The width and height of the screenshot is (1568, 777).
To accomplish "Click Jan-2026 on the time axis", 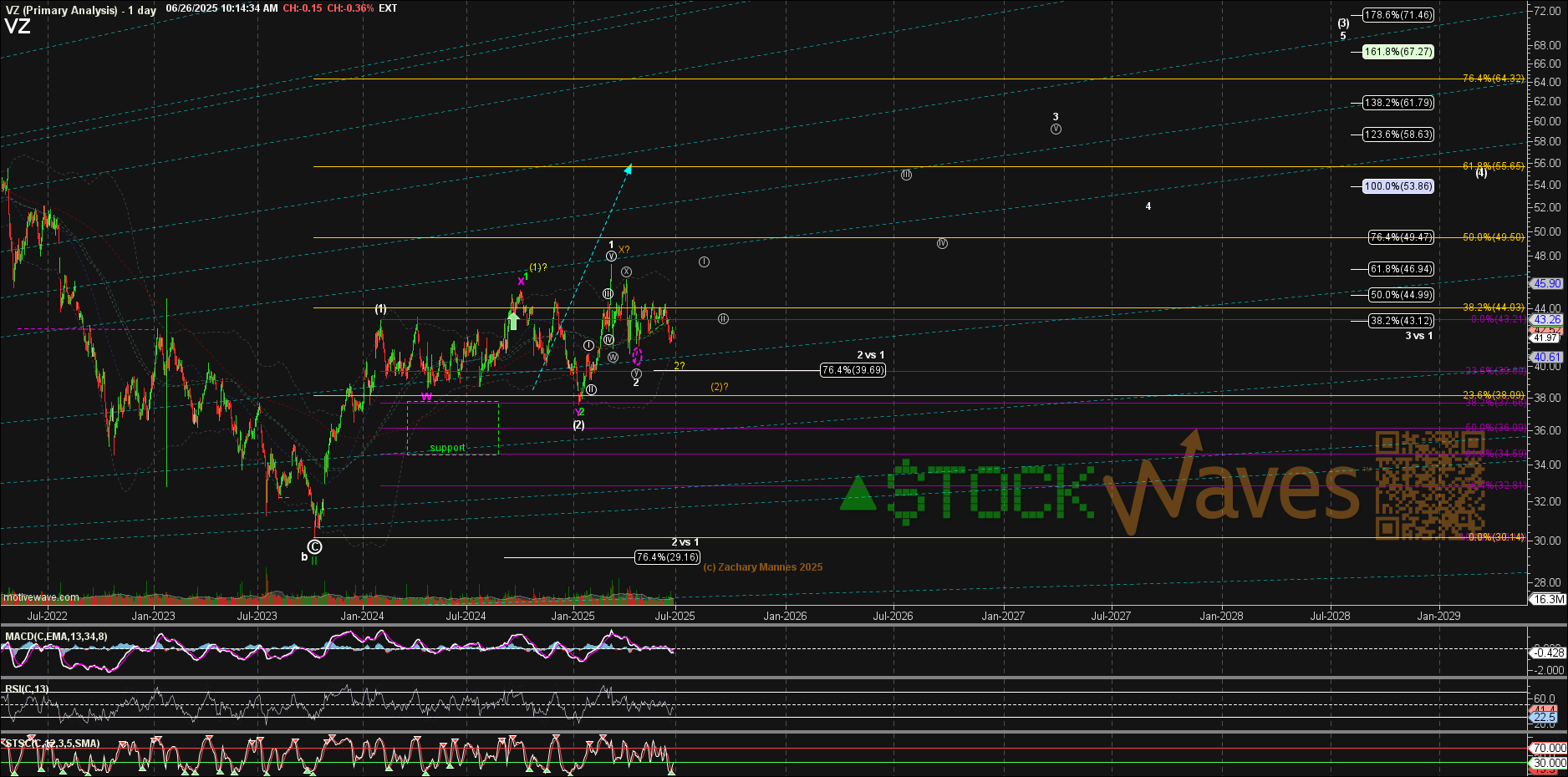I will point(785,617).
